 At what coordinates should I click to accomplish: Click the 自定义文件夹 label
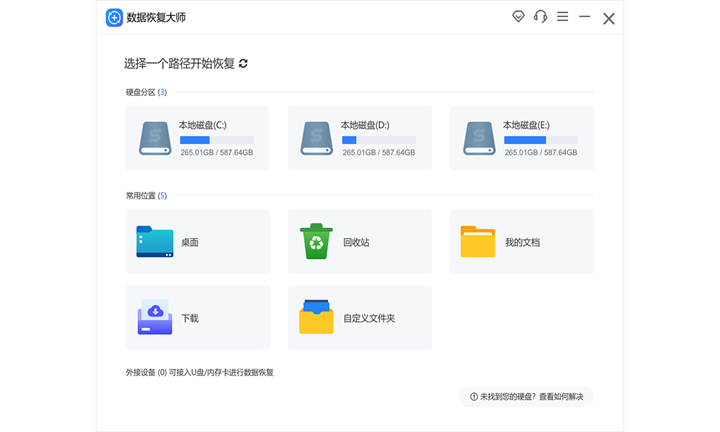369,318
